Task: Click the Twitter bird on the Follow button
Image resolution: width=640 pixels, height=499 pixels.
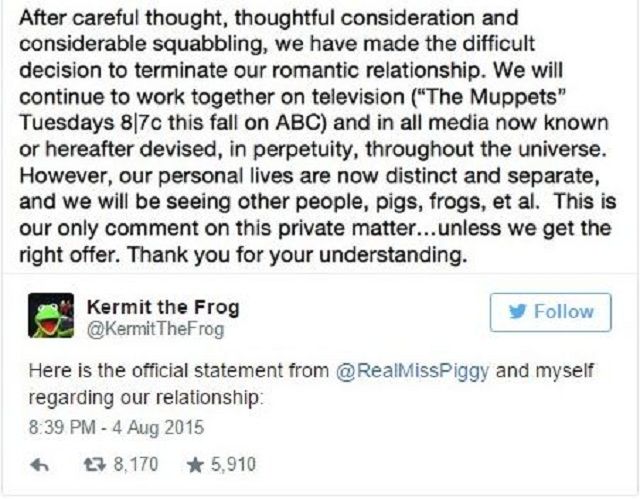Action: (x=517, y=312)
